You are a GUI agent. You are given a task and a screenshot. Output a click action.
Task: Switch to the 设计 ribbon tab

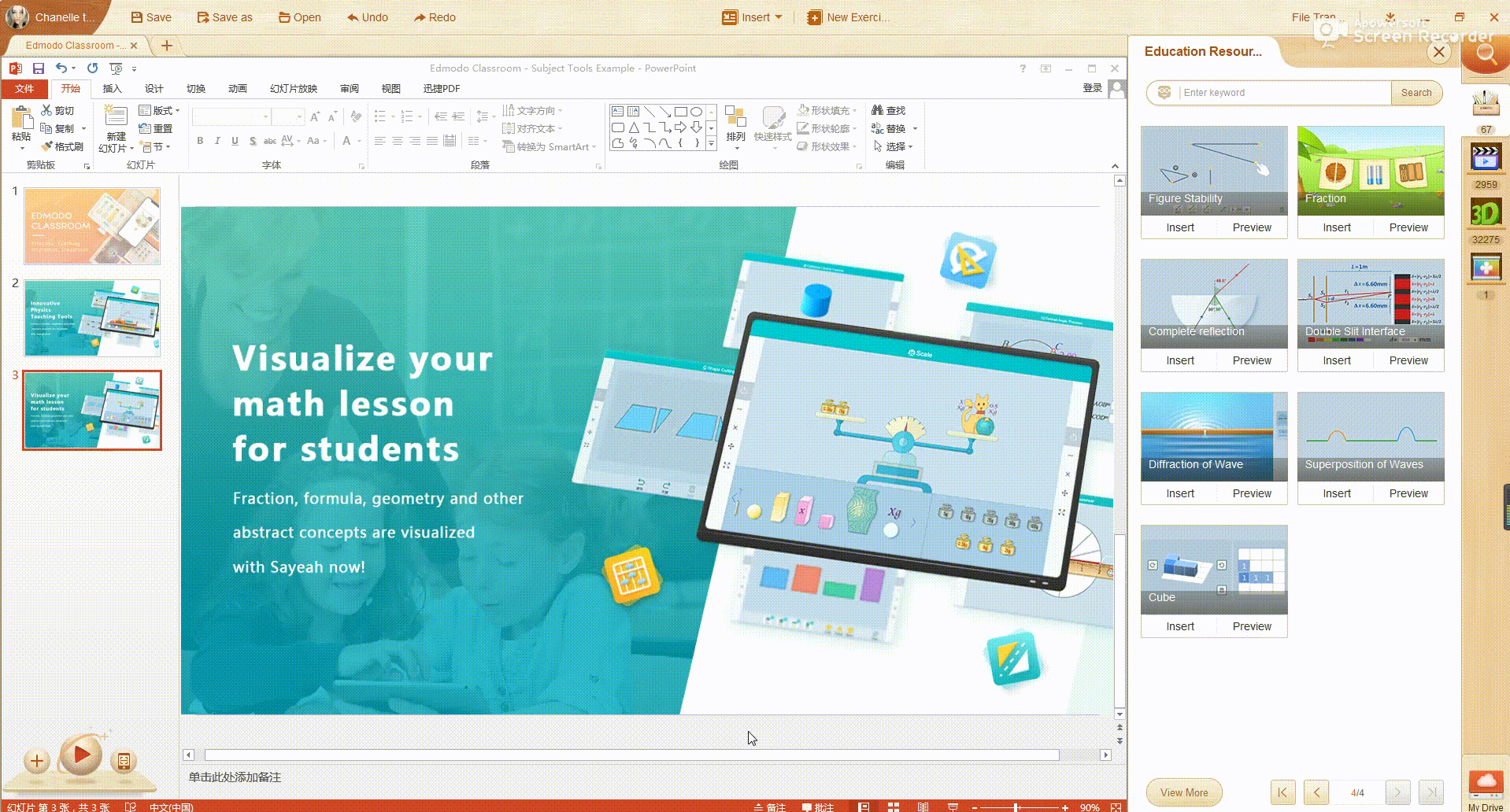coord(154,89)
